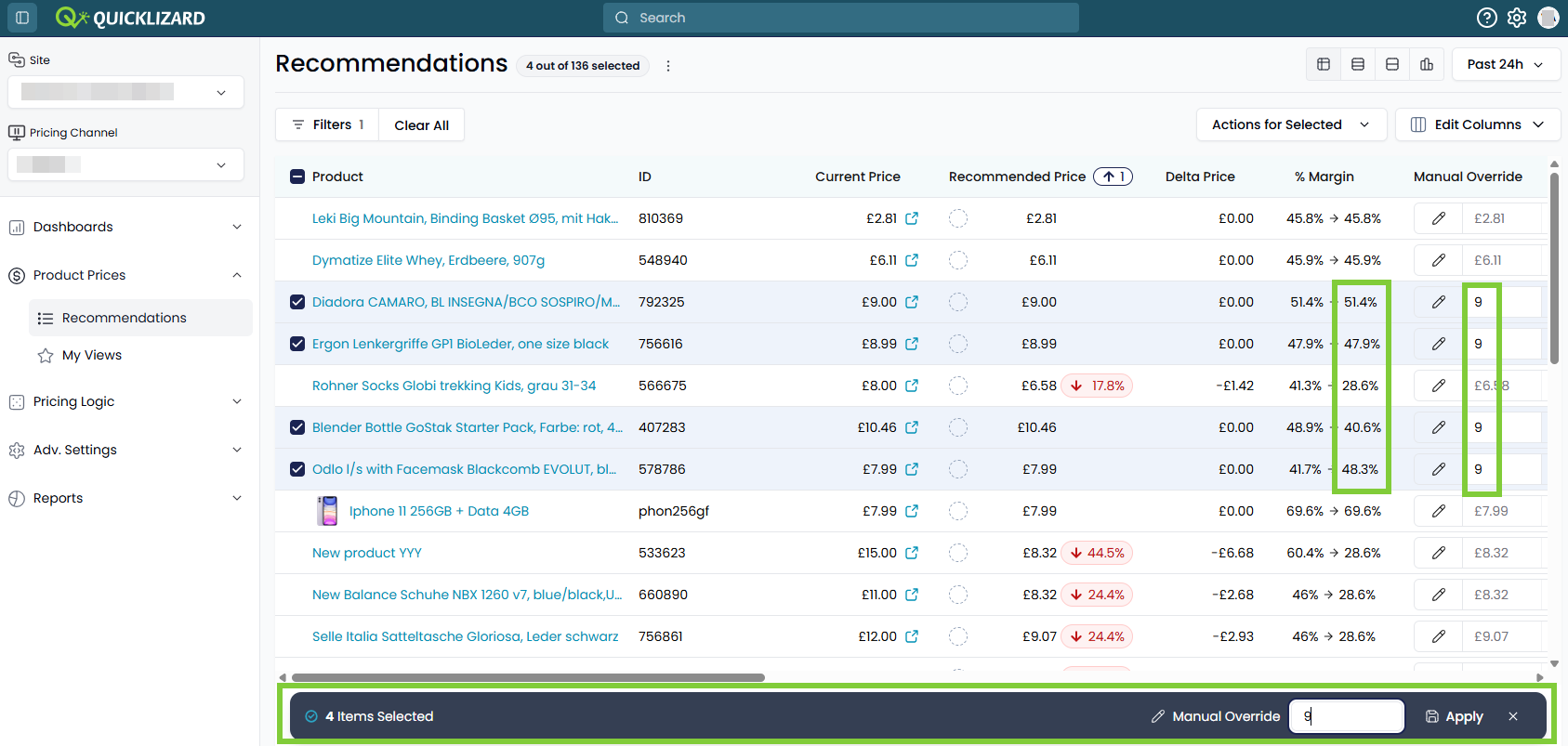Uncheck Diadora CAMARO row checkbox
The height and width of the screenshot is (746, 1568).
297,302
